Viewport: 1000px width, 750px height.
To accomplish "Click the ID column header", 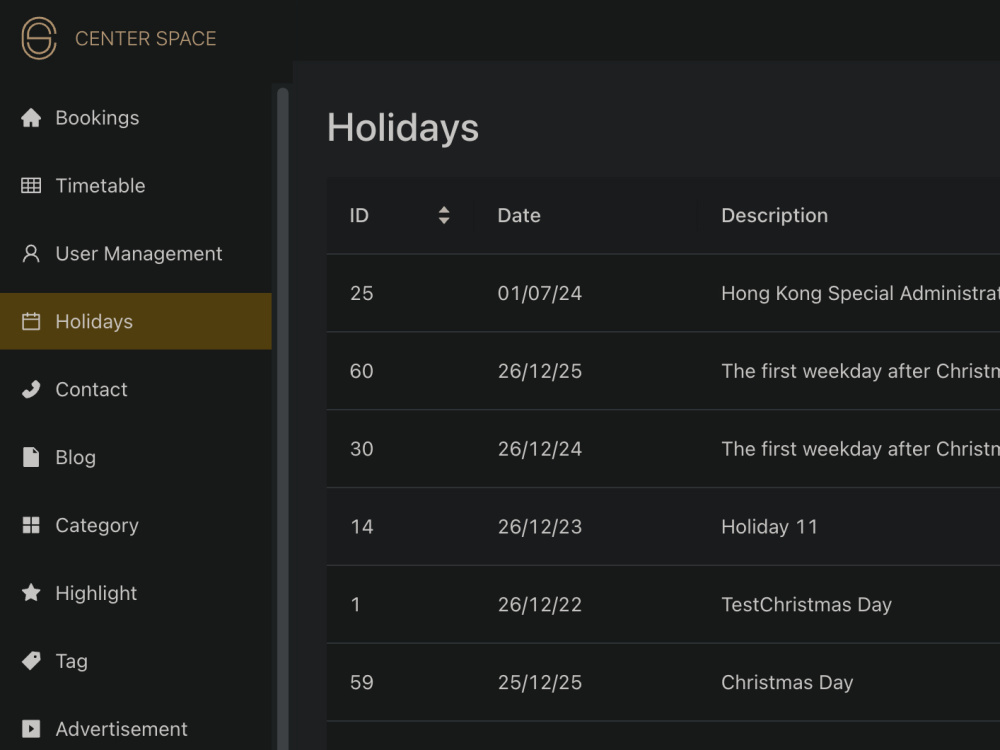I will pyautogui.click(x=400, y=216).
